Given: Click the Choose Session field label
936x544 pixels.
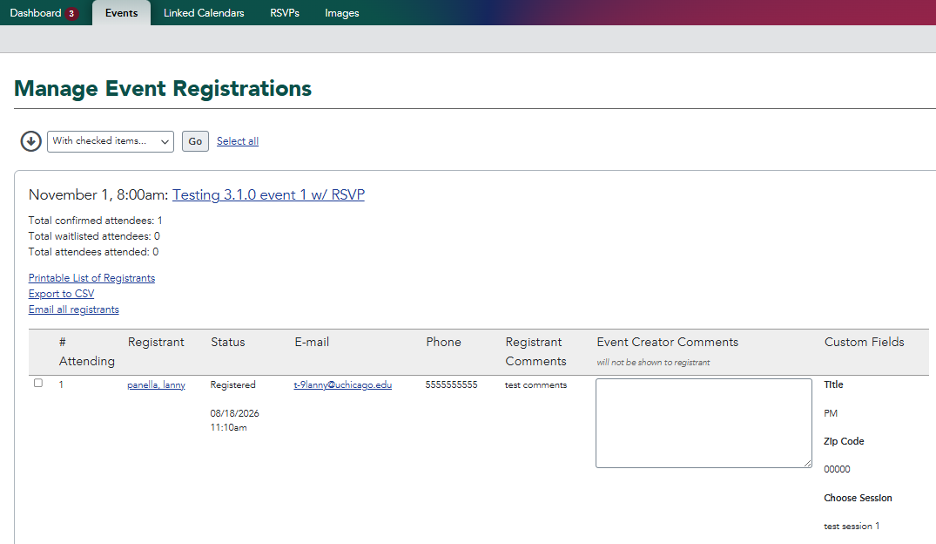Looking at the screenshot, I should pos(858,498).
